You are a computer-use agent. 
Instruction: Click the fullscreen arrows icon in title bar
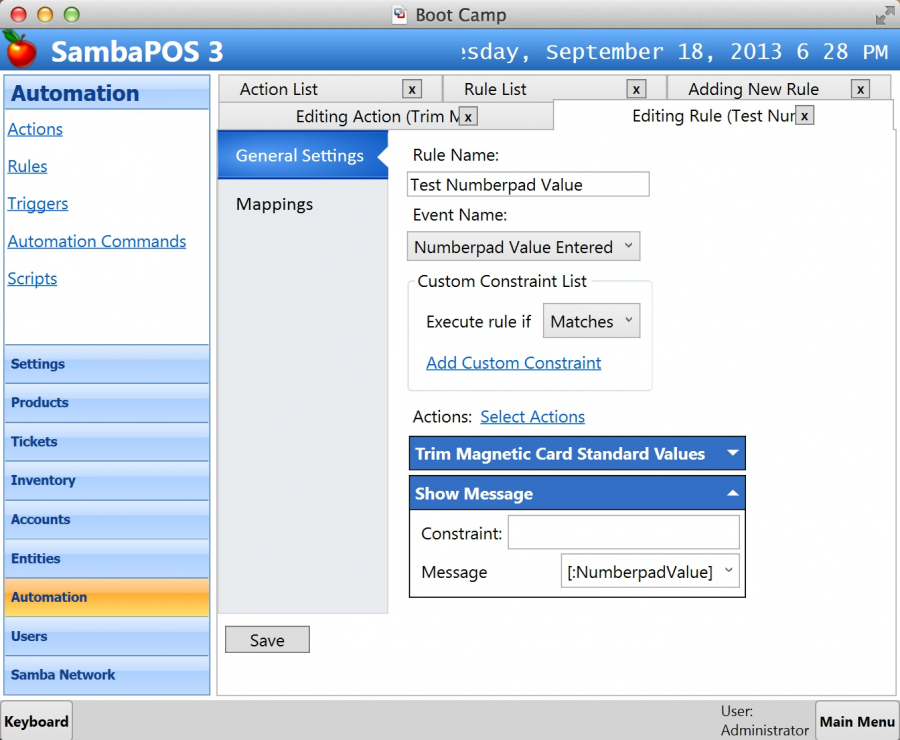(x=885, y=15)
